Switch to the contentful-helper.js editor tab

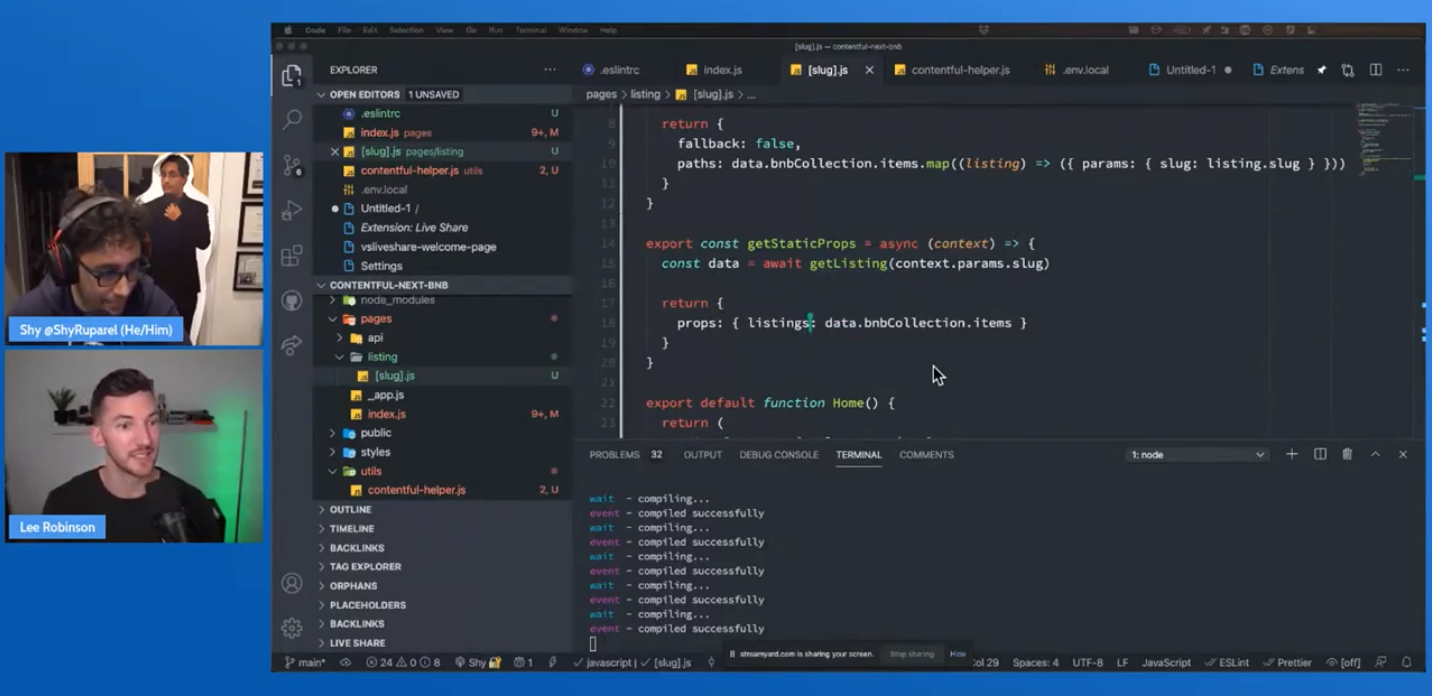pos(959,70)
